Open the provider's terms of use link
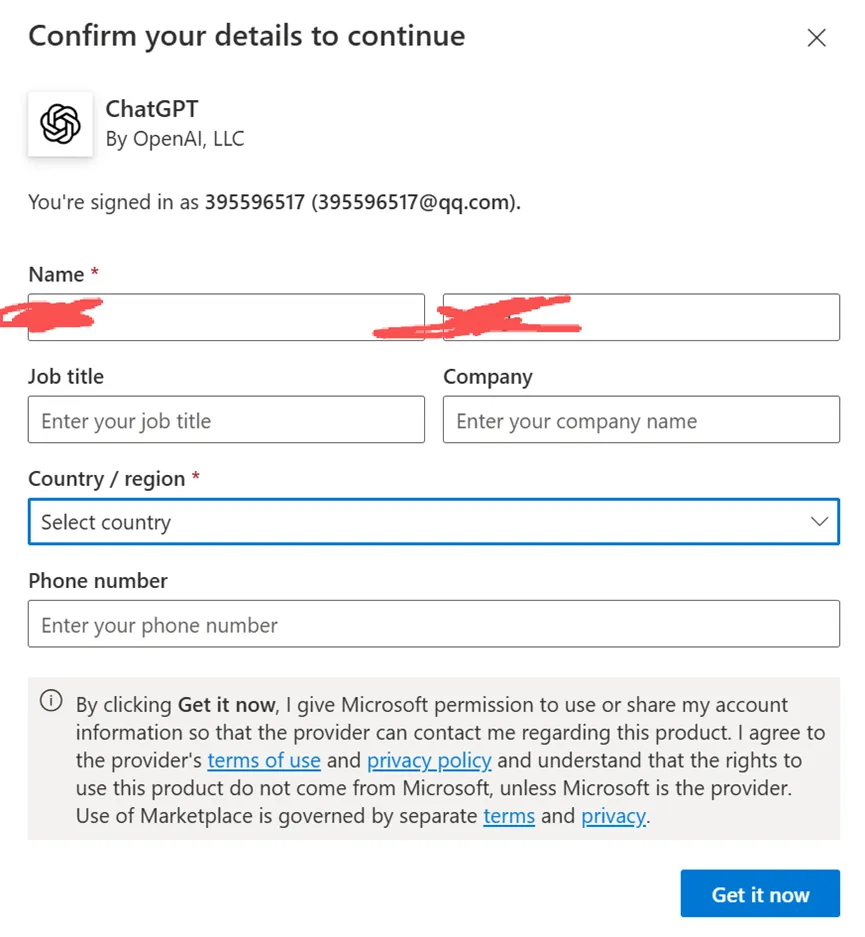This screenshot has height=937, width=865. pyautogui.click(x=264, y=760)
